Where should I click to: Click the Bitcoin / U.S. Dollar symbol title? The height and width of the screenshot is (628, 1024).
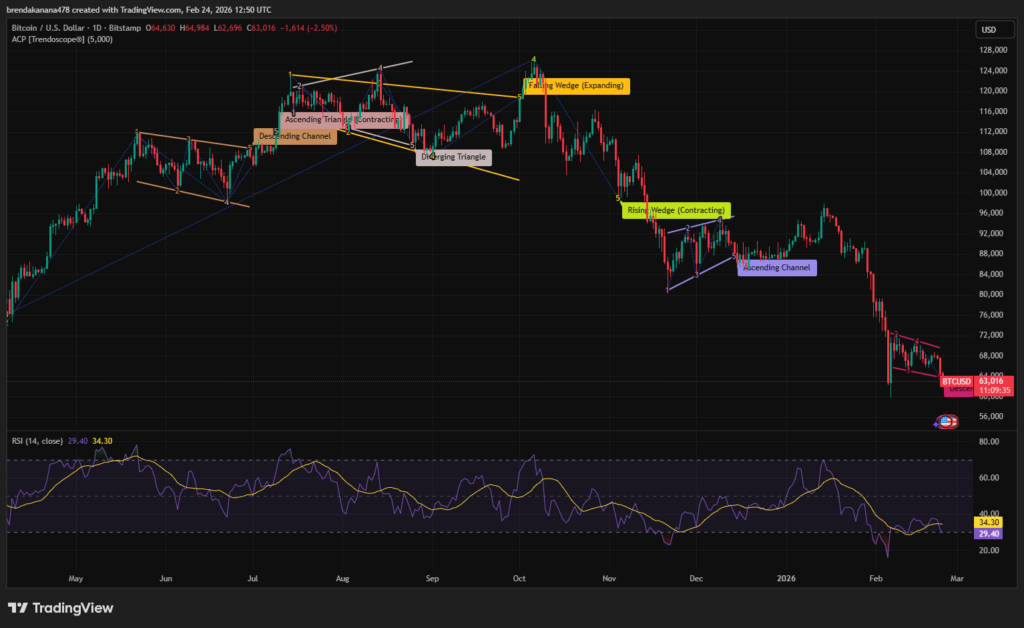48,28
